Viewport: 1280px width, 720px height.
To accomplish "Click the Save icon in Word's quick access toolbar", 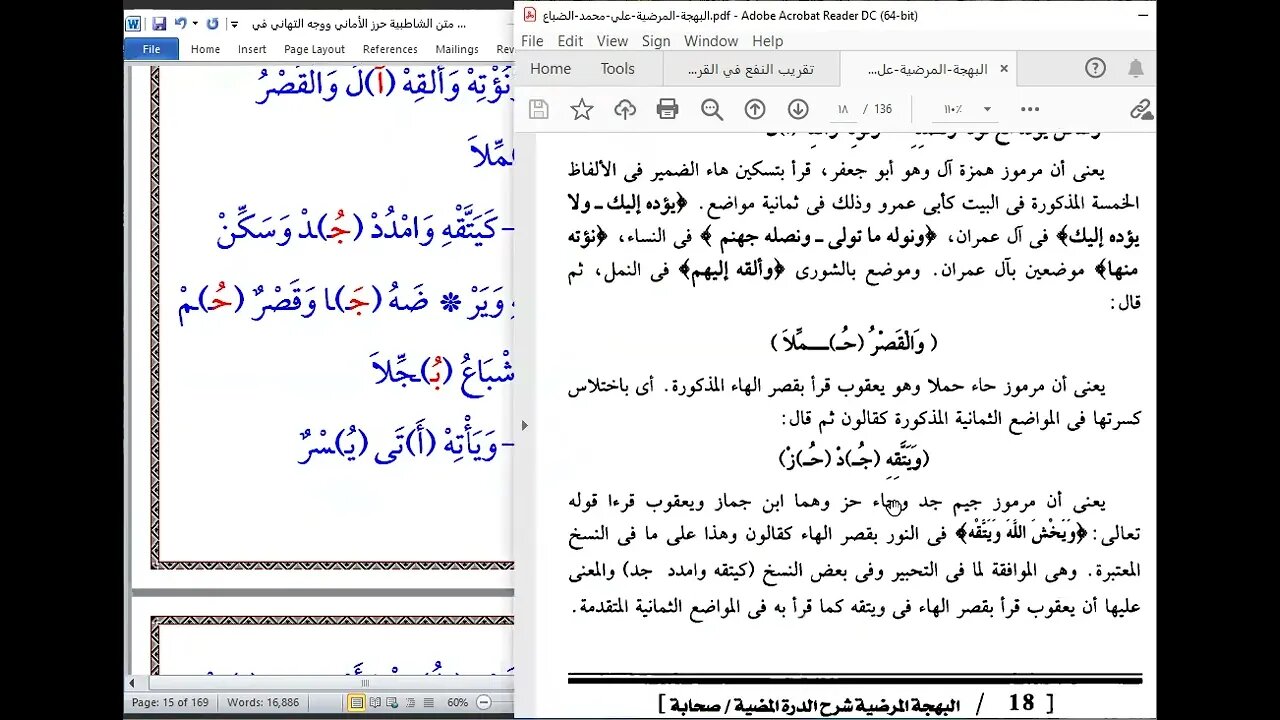I will 159,23.
